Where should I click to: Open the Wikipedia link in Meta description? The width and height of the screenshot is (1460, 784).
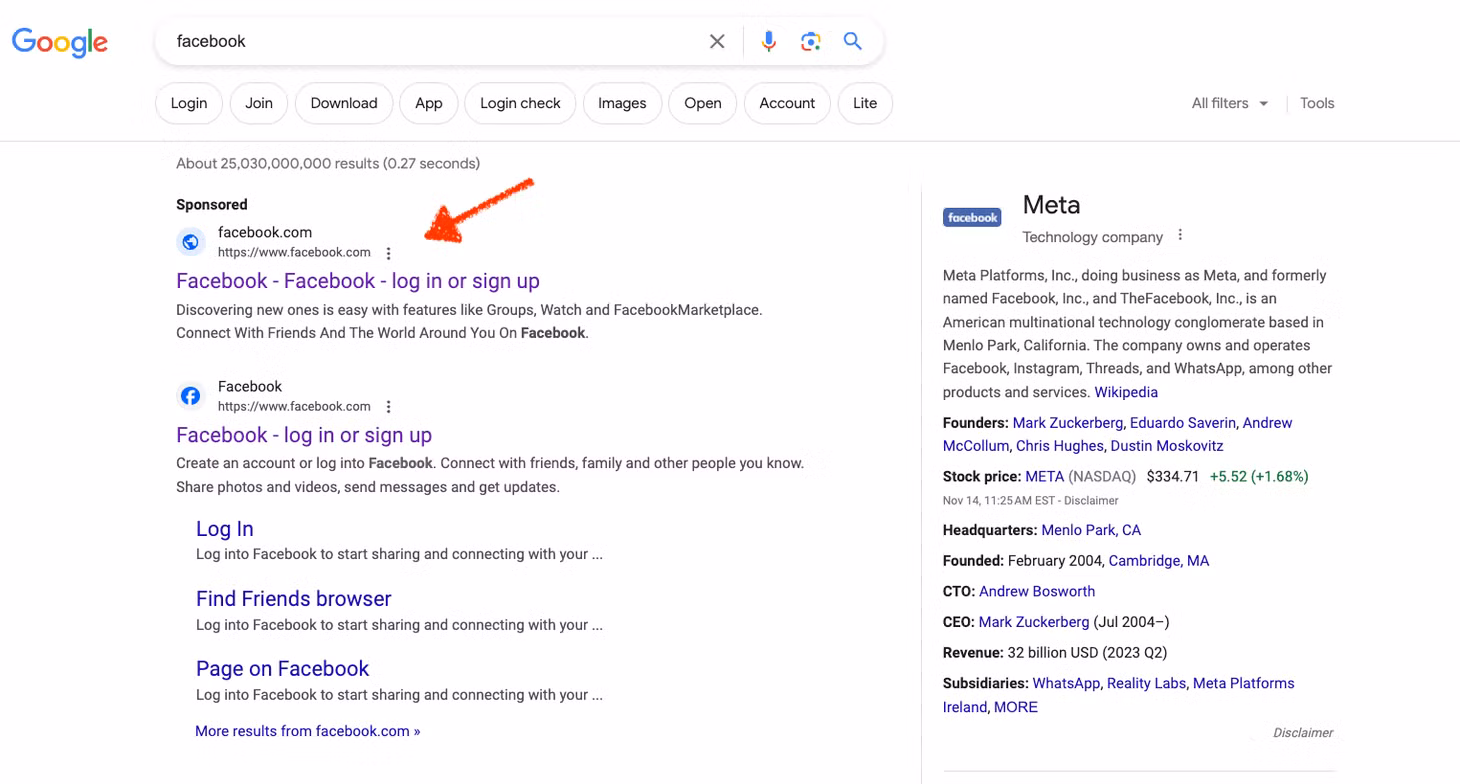pyautogui.click(x=1126, y=392)
